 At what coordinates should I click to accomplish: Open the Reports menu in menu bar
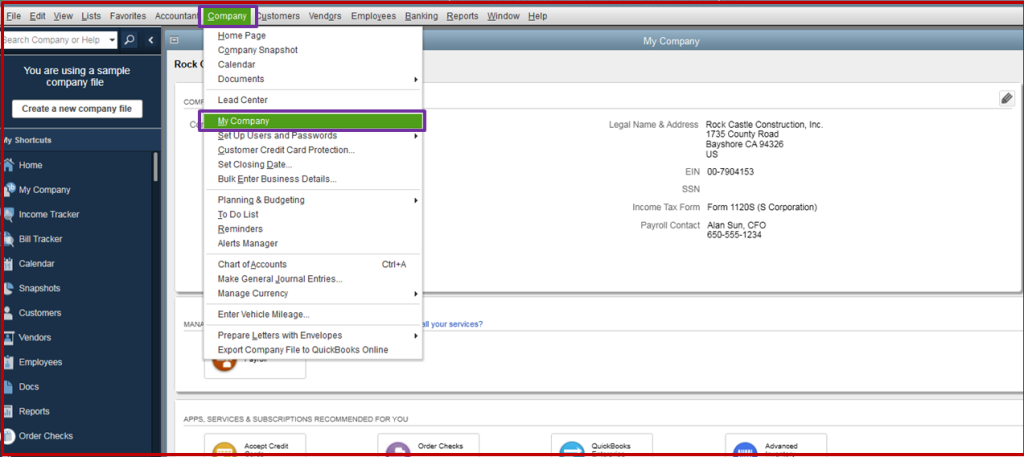coord(462,16)
